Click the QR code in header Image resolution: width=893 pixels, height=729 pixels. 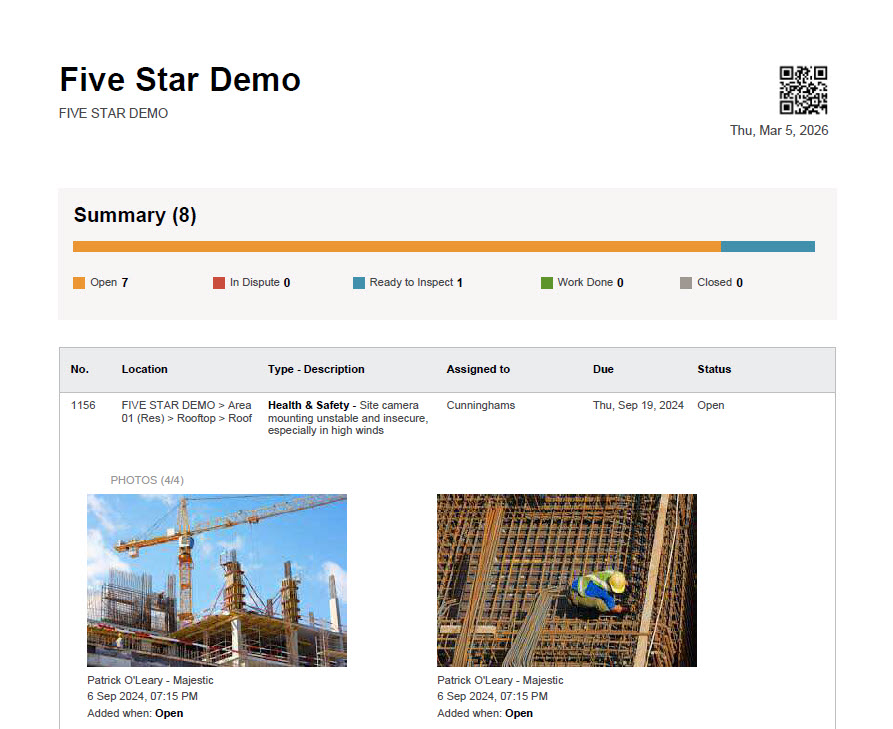pos(803,90)
